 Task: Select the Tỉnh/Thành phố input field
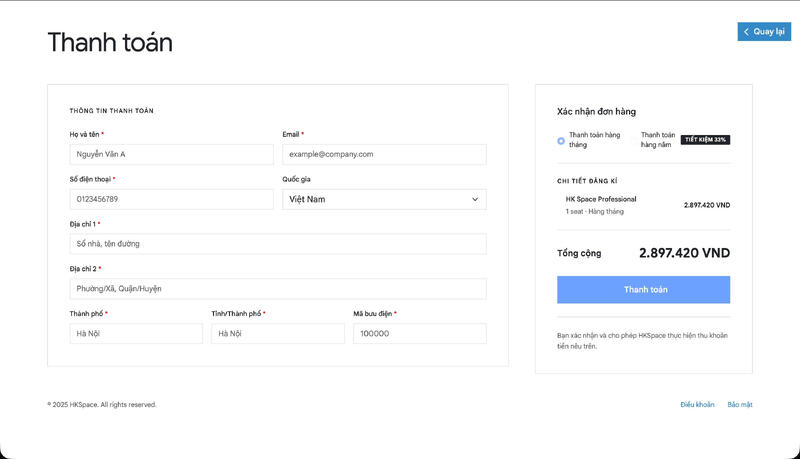277,334
